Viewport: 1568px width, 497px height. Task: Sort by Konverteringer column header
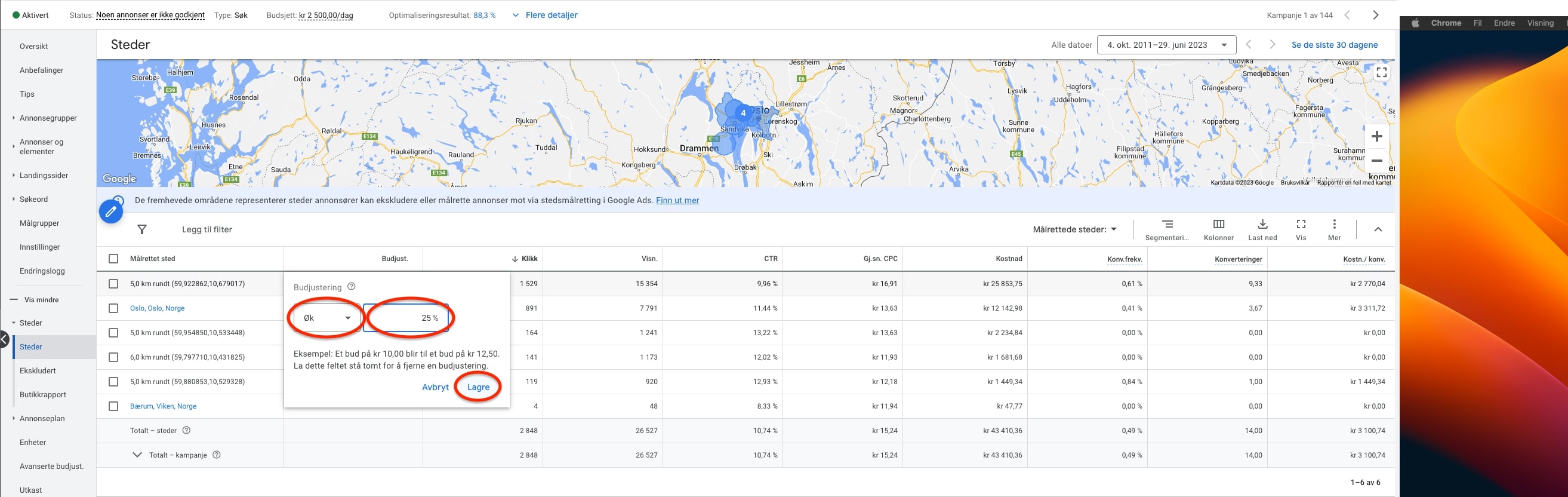click(1238, 259)
